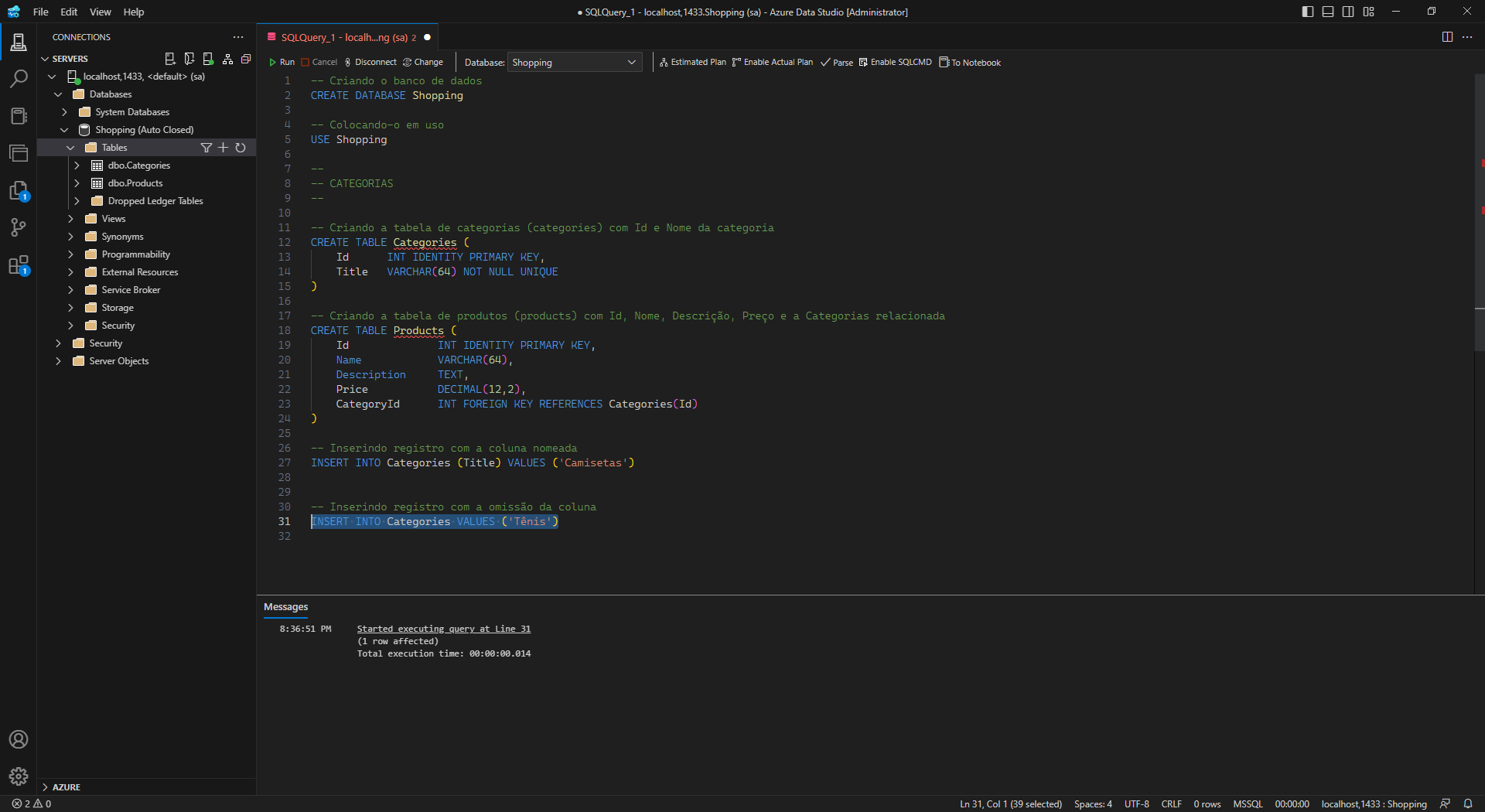Open the Source Control view

pos(19,227)
